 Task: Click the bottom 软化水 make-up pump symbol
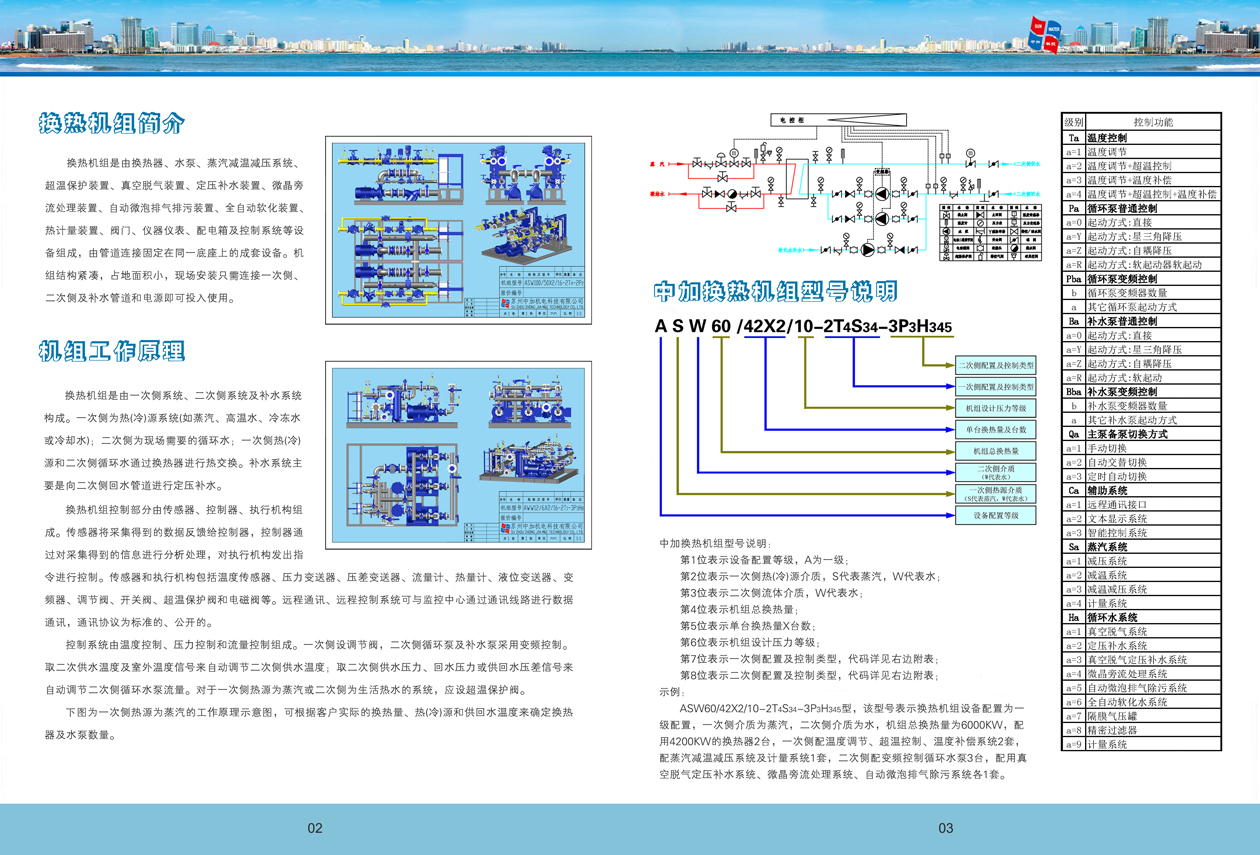(x=866, y=249)
